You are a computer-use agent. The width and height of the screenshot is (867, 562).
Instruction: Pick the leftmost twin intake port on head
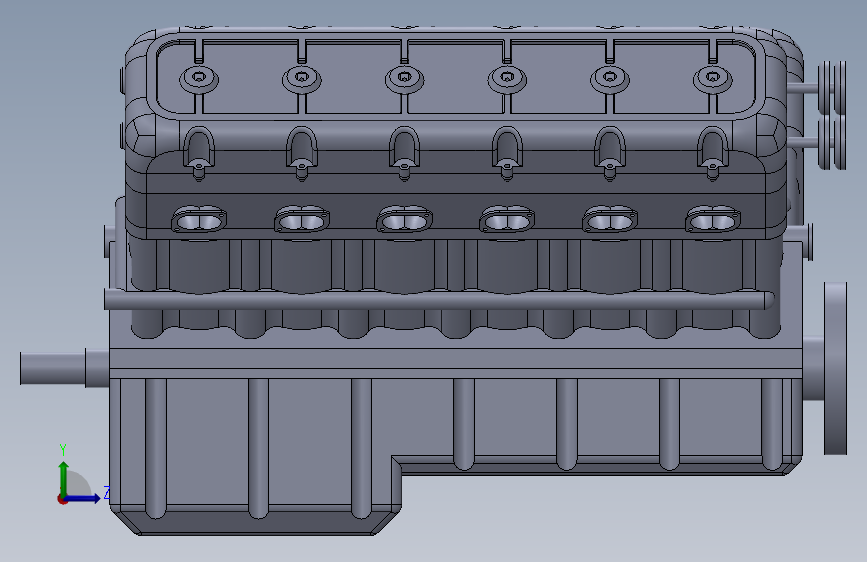tap(199, 220)
